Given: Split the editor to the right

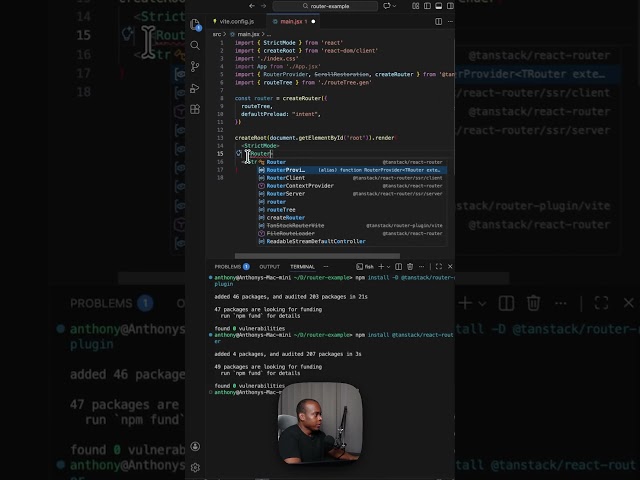Looking at the screenshot, I should tap(438, 21).
